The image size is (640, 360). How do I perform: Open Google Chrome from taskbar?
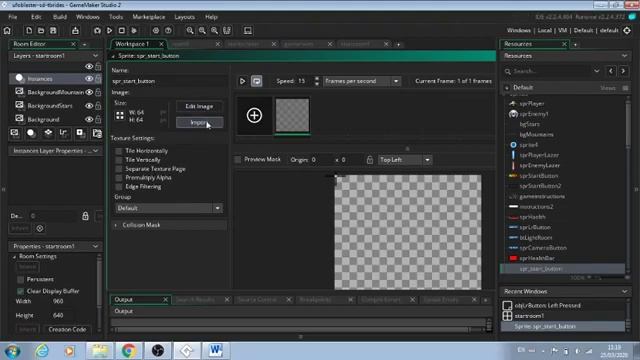pyautogui.click(x=129, y=351)
